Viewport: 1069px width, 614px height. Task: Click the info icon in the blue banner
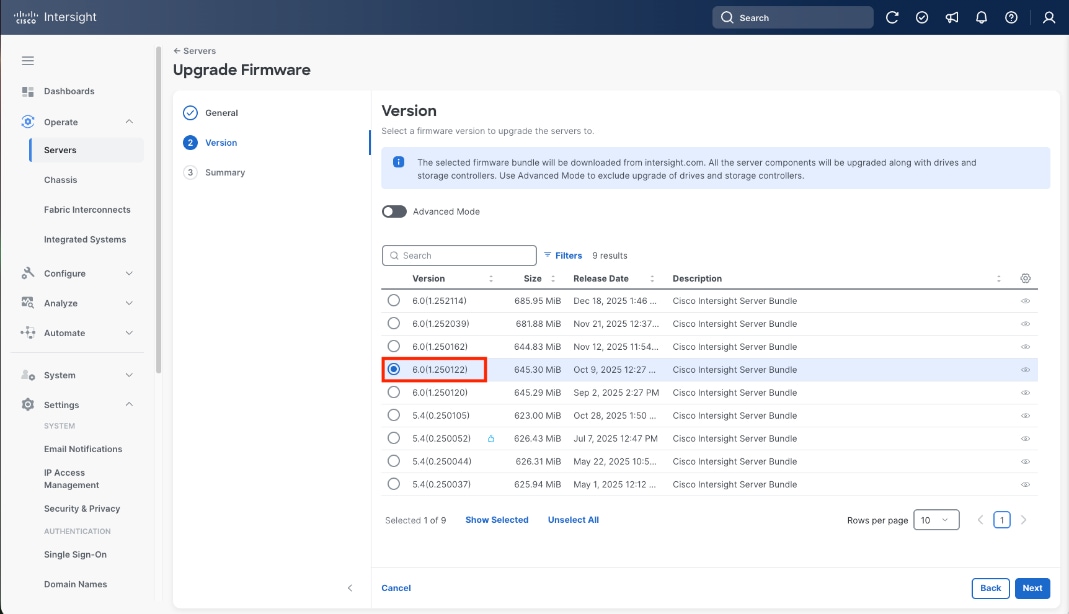tap(398, 162)
